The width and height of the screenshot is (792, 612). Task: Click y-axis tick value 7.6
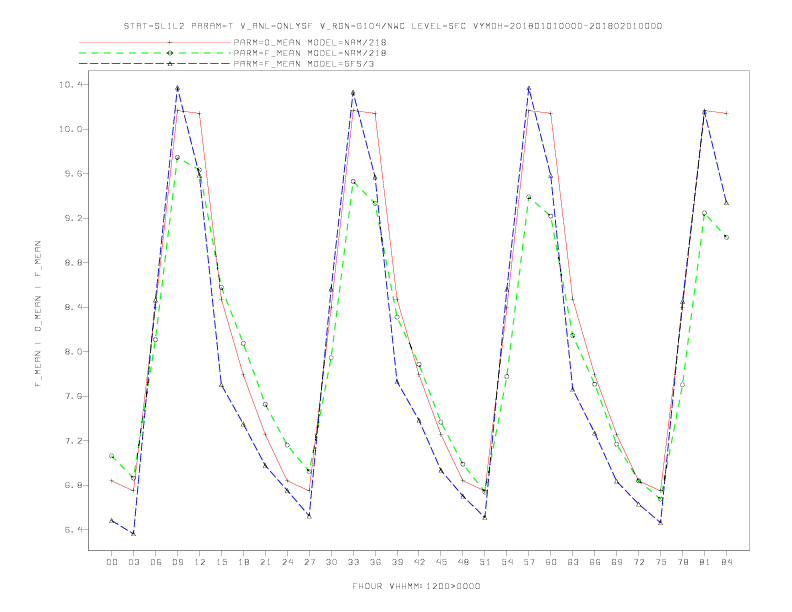pos(73,396)
